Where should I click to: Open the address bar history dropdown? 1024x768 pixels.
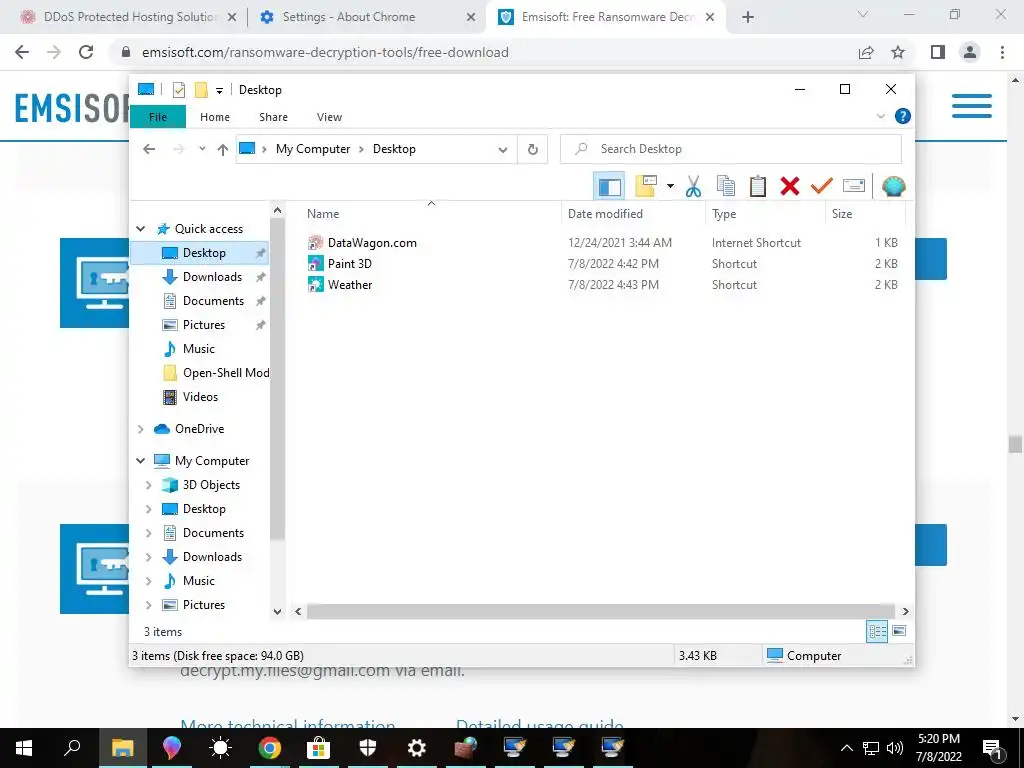[503, 150]
